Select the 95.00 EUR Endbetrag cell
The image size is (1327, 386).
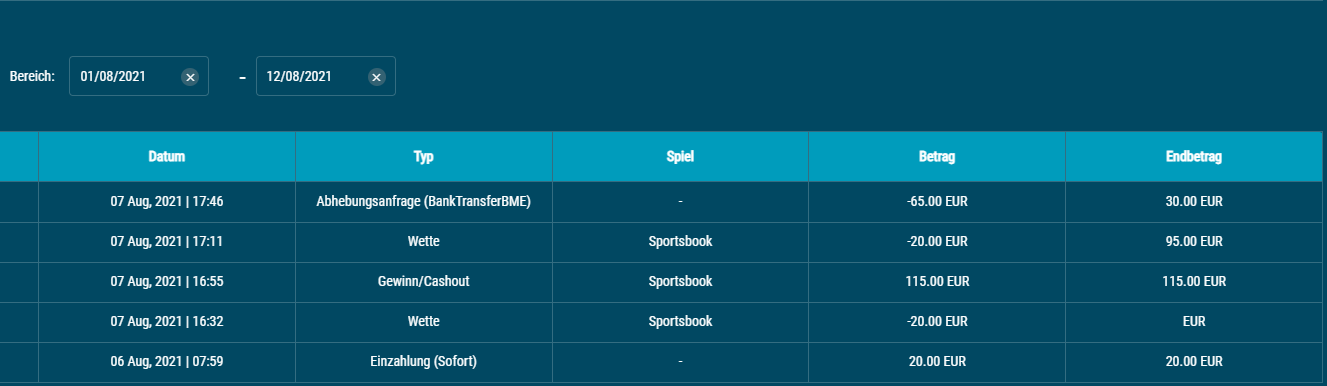(1196, 242)
